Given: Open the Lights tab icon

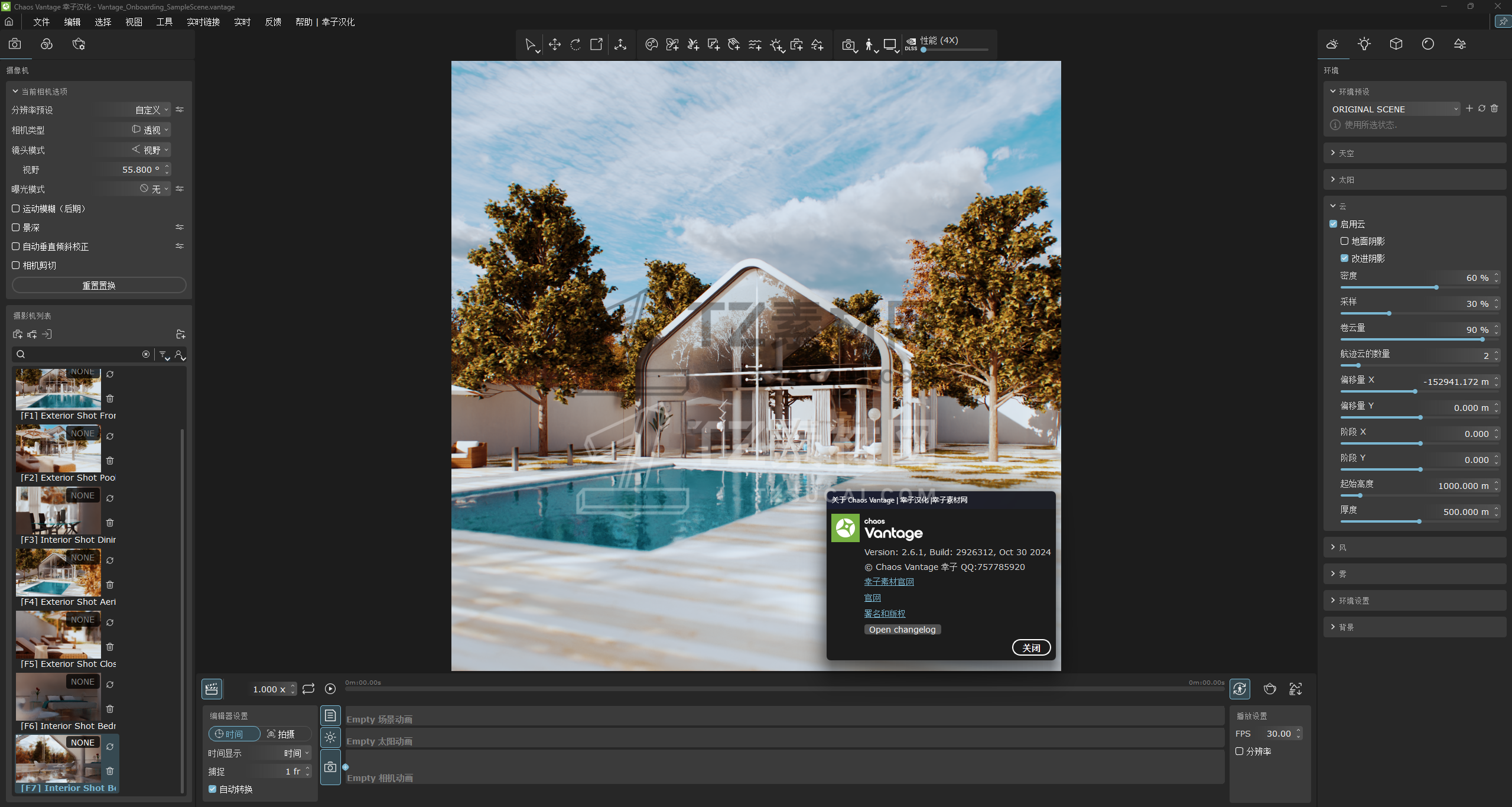Looking at the screenshot, I should [x=1364, y=44].
